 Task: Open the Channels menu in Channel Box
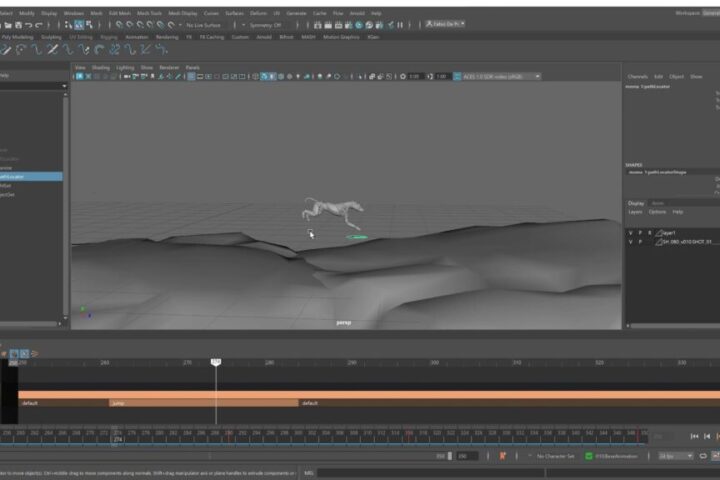click(x=638, y=77)
